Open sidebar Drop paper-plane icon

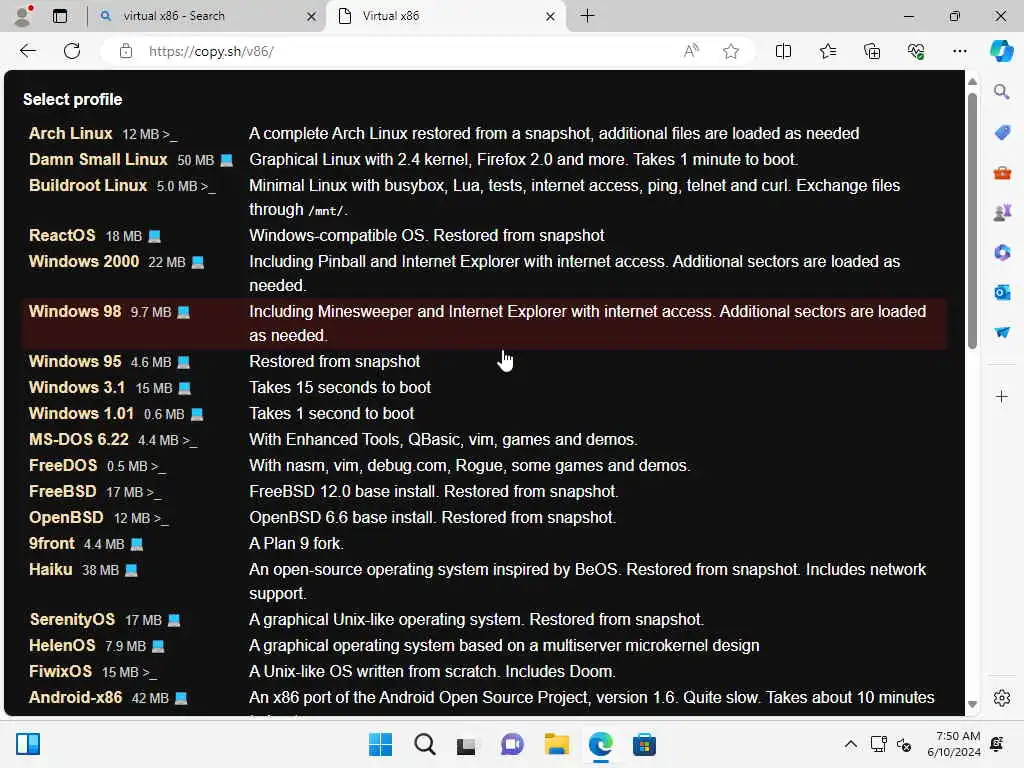[1002, 332]
